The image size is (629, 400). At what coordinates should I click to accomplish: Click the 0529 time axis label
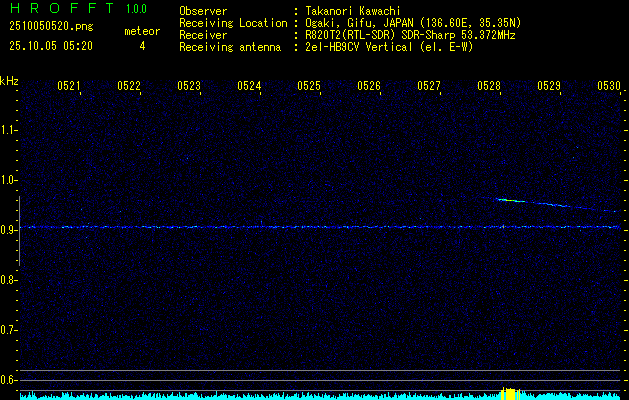click(x=549, y=85)
